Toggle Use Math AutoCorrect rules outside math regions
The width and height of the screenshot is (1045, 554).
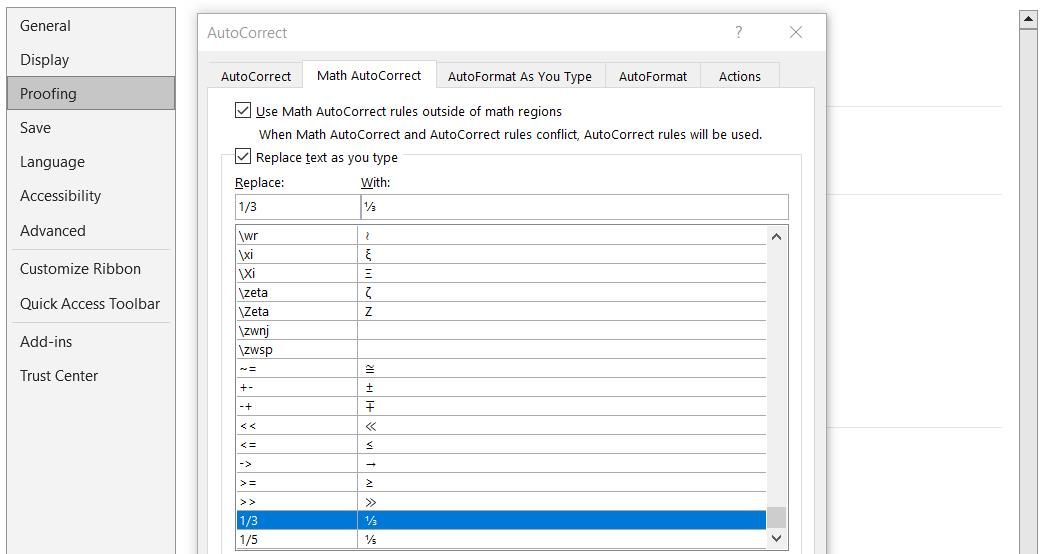243,111
